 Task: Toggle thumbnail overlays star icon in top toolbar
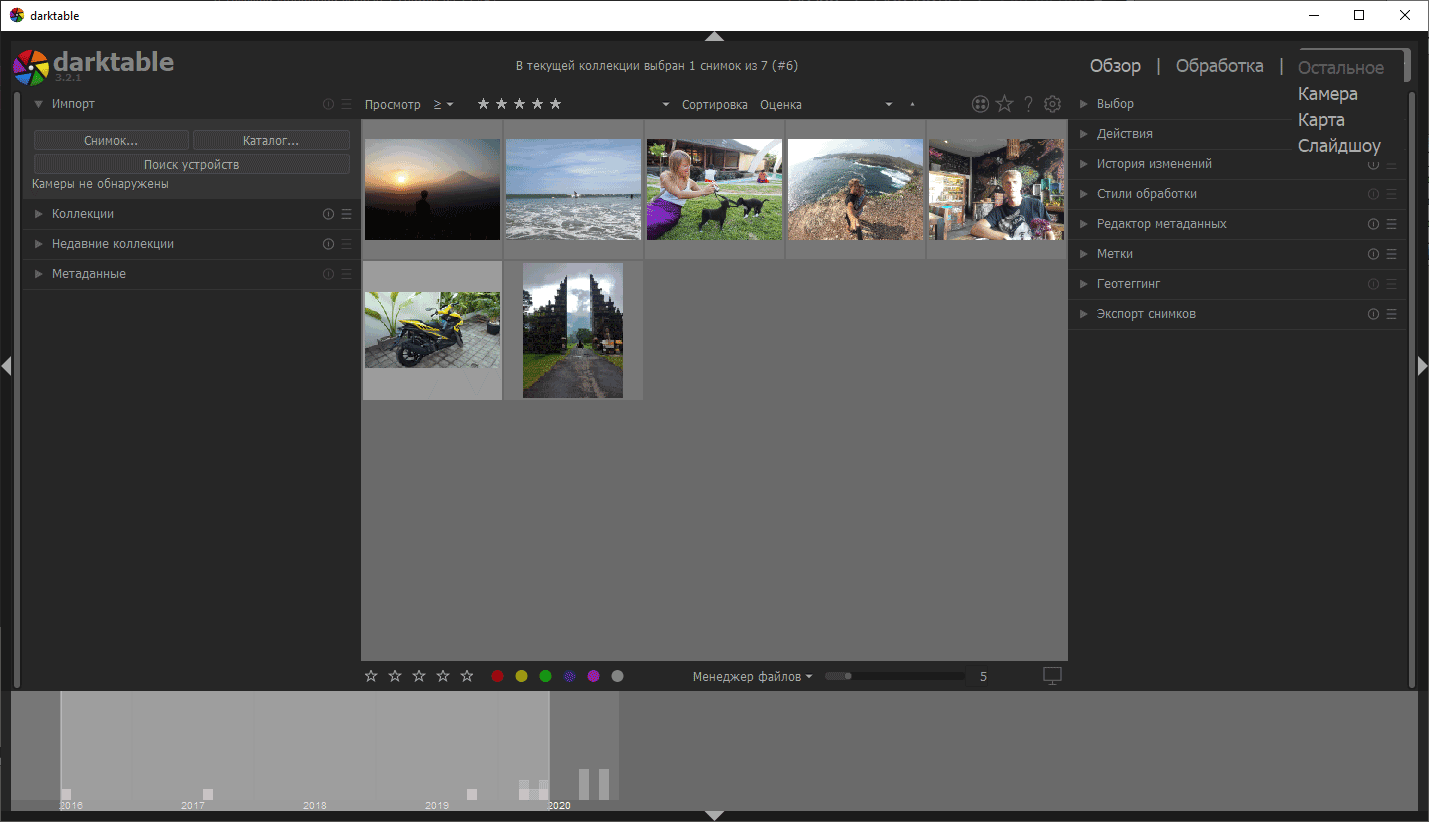(x=1004, y=104)
